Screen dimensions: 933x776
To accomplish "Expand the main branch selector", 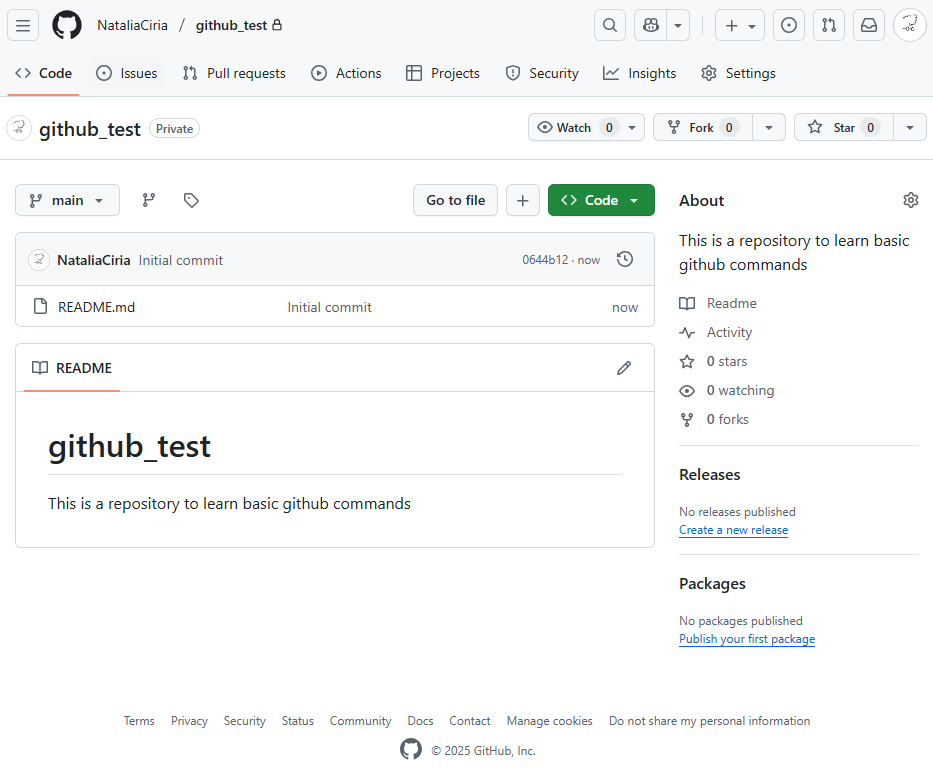I will pyautogui.click(x=67, y=200).
